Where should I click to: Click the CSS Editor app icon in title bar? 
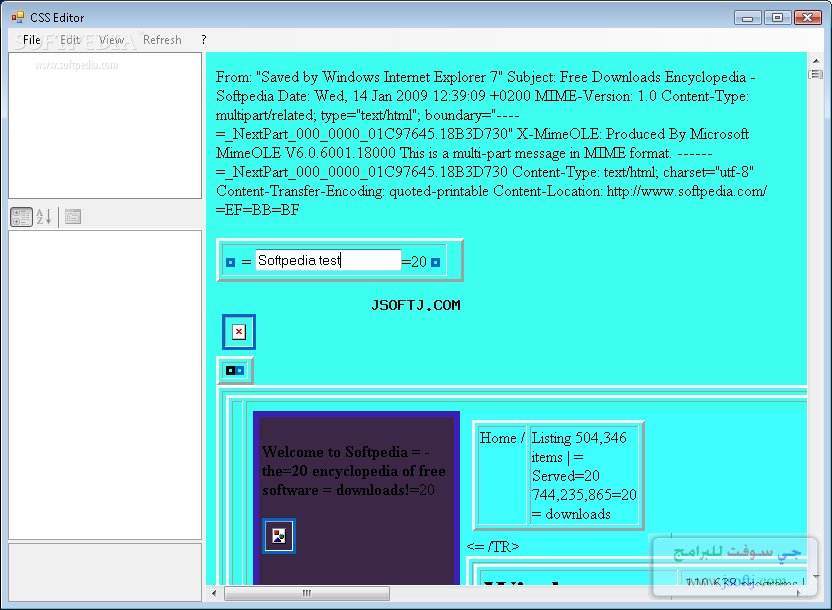[18, 18]
